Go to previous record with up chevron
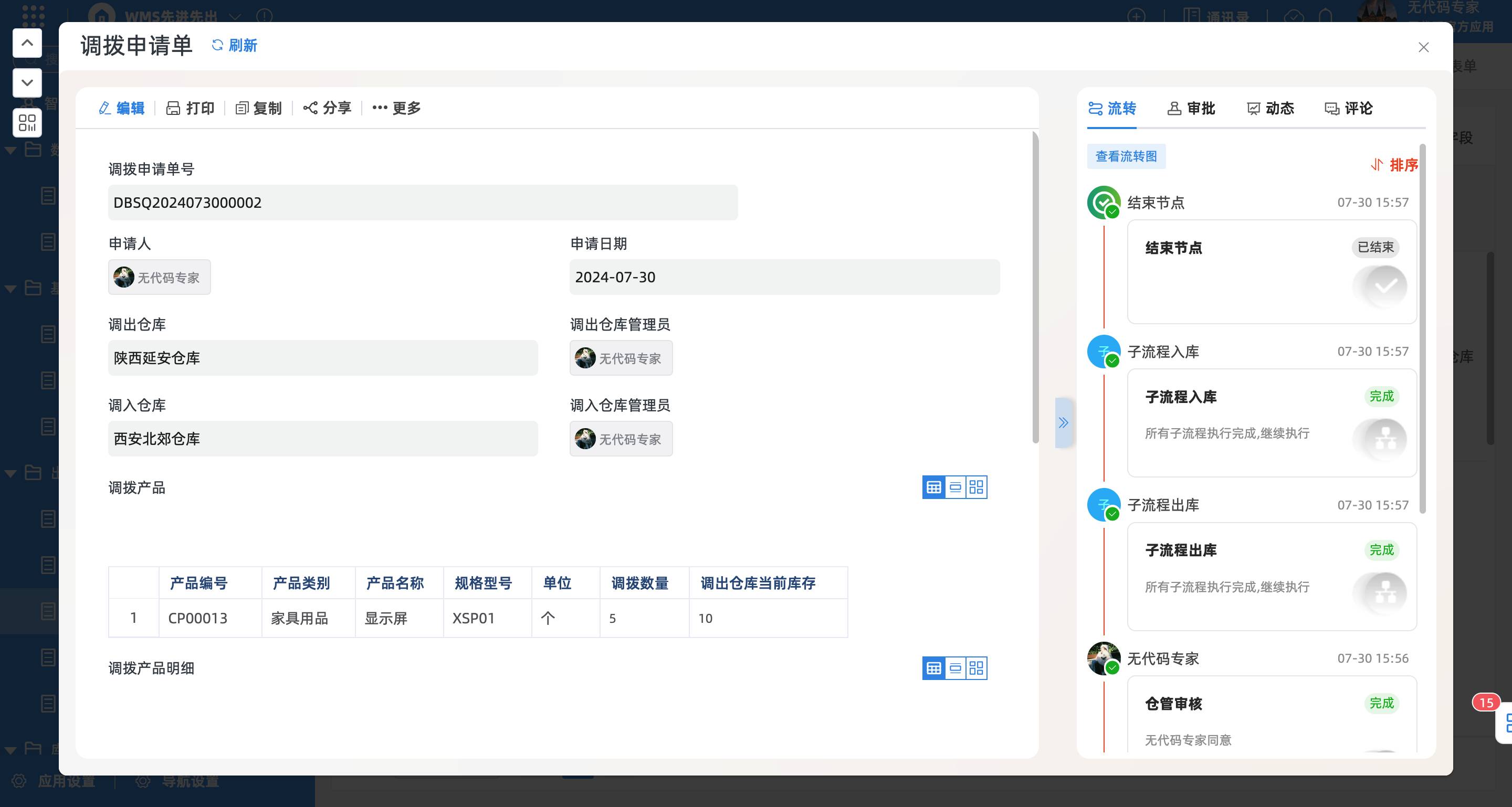This screenshot has width=1512, height=807. point(27,43)
